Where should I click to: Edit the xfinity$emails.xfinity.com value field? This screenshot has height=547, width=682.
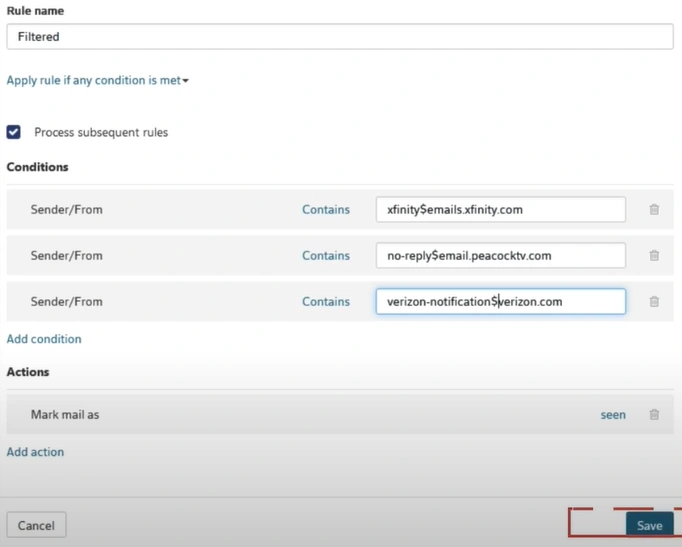(x=501, y=210)
